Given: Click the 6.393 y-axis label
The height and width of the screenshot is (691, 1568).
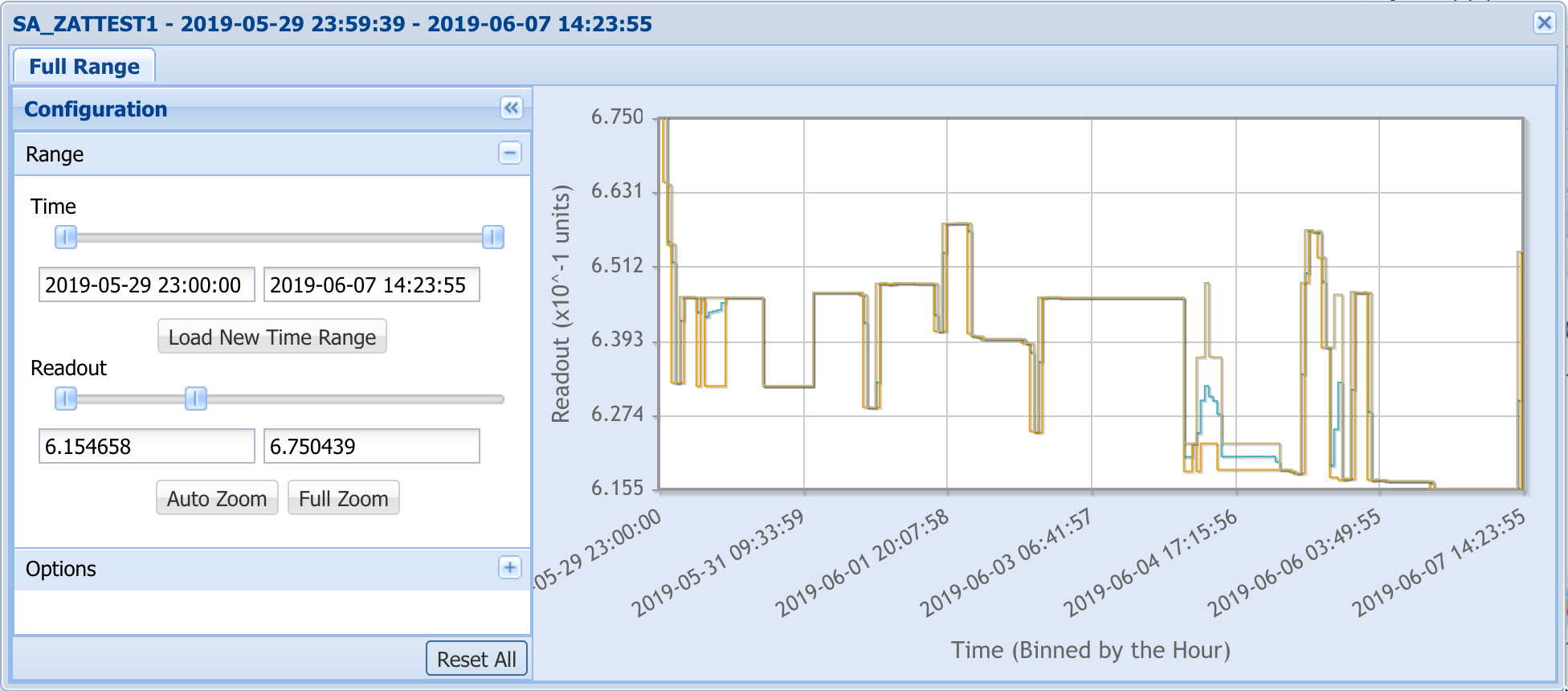Looking at the screenshot, I should click(617, 340).
